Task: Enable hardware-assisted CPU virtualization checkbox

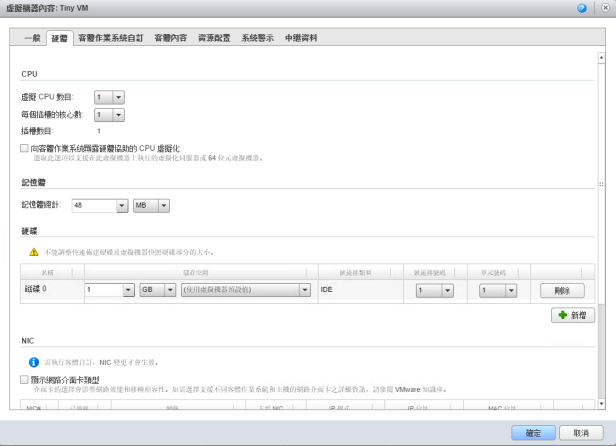Action: [x=24, y=148]
